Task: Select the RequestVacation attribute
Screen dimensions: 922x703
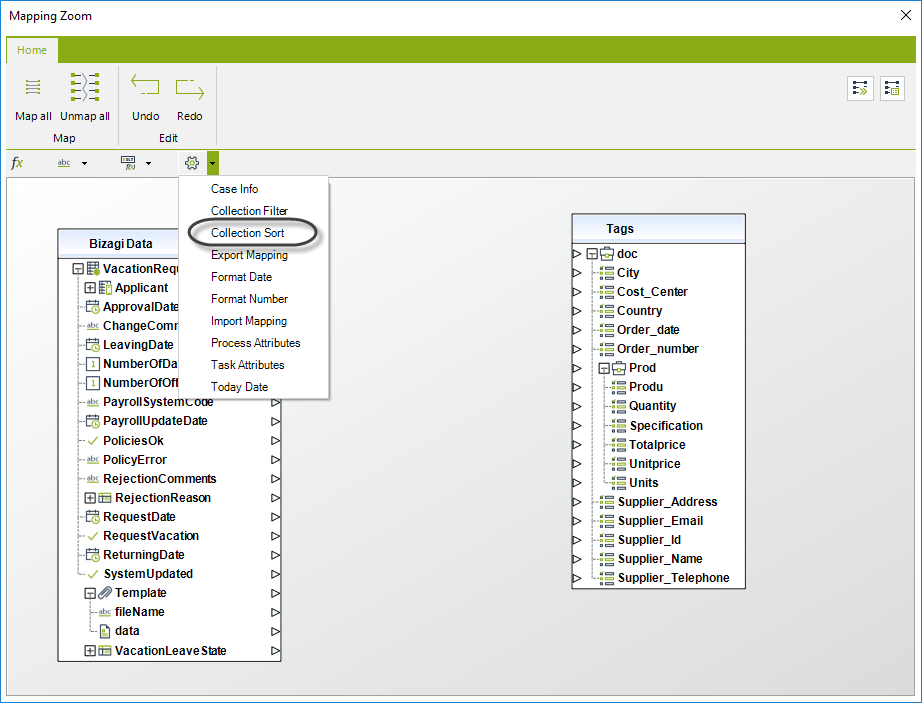Action: (x=151, y=536)
